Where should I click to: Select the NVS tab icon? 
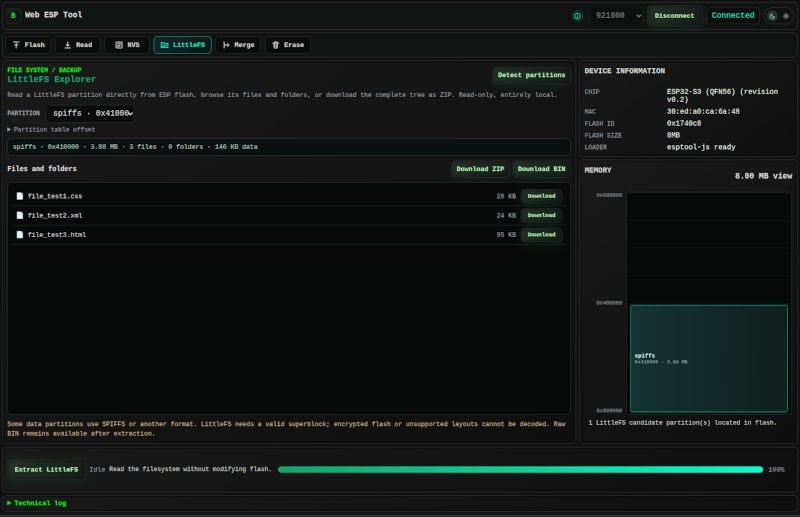(x=119, y=45)
